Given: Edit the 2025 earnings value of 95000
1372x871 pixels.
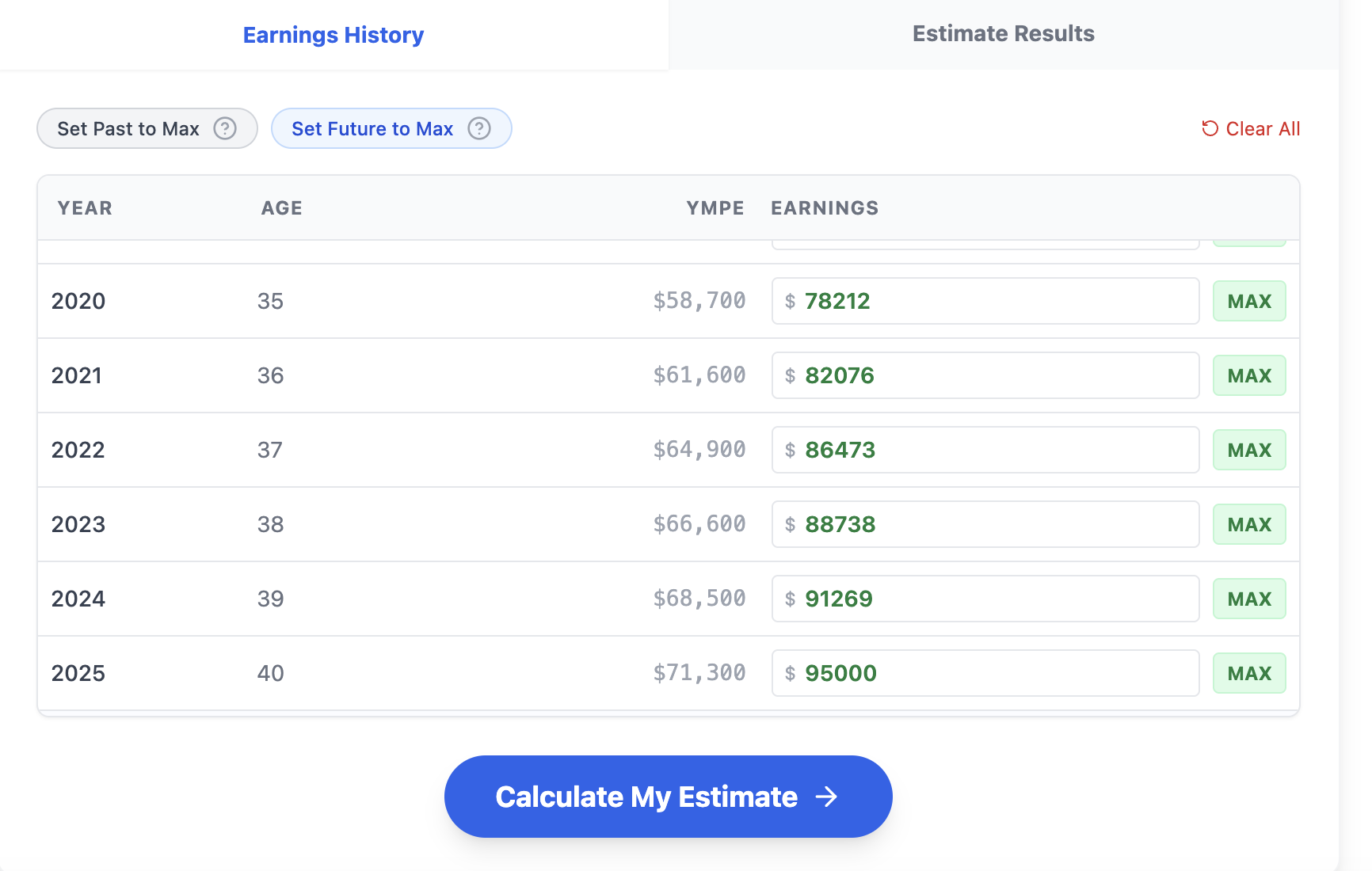Looking at the screenshot, I should pyautogui.click(x=985, y=673).
